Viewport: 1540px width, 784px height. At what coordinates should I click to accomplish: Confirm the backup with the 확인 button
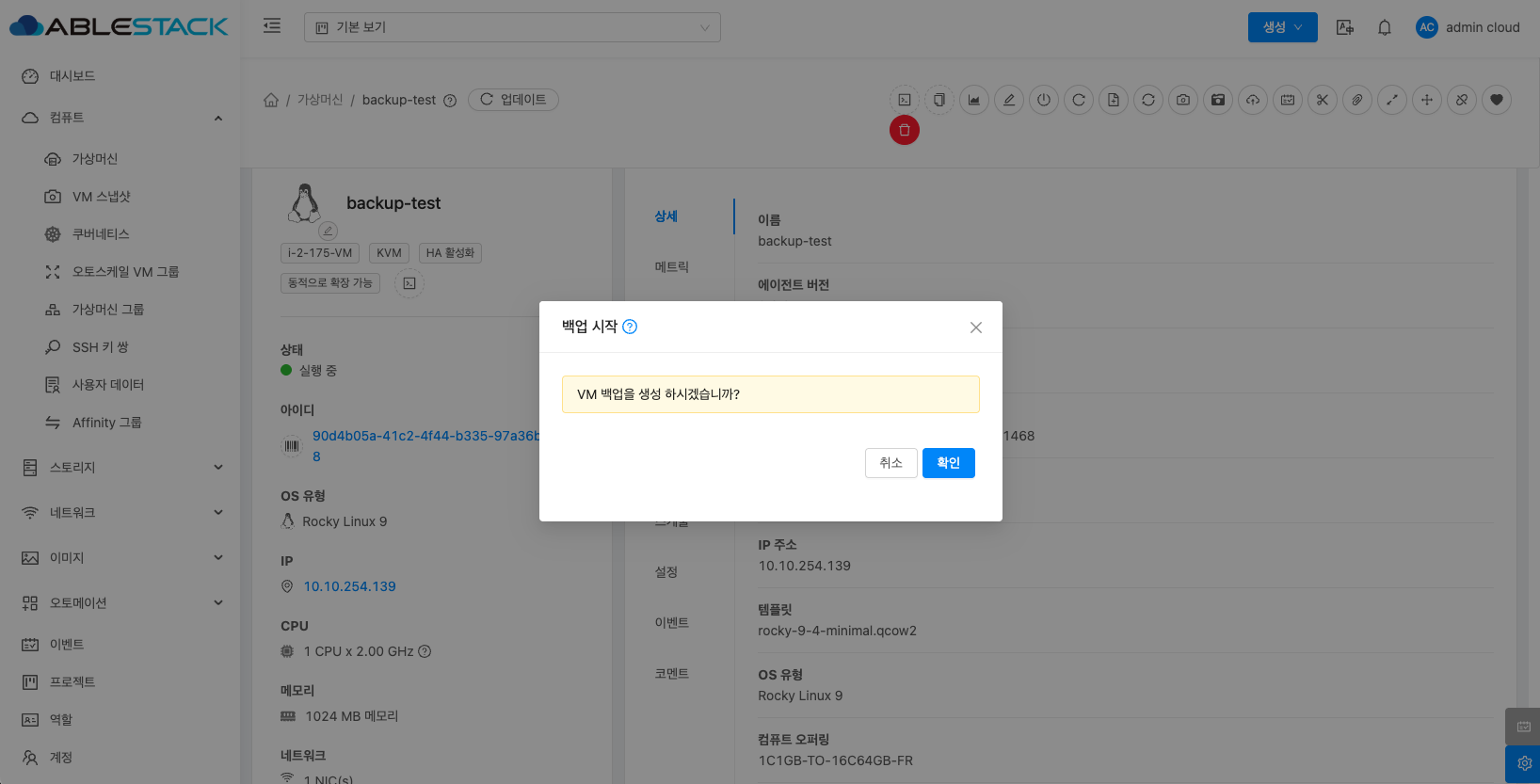point(948,463)
